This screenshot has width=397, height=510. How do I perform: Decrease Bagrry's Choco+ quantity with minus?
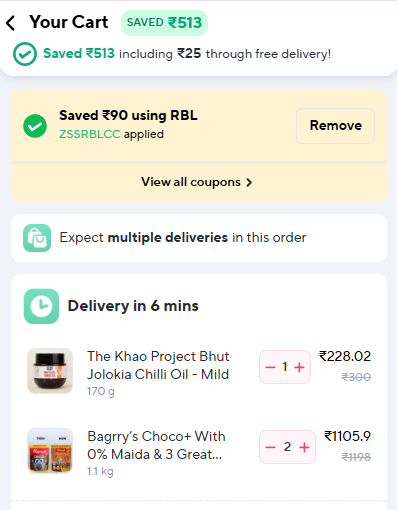tap(270, 447)
